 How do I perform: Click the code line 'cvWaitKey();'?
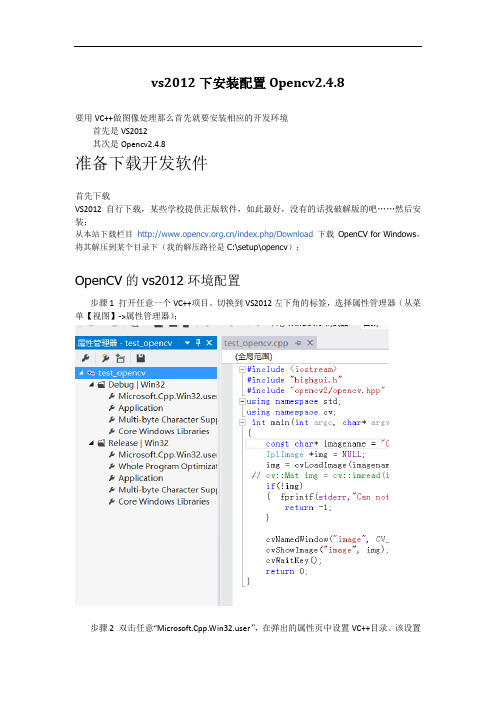(294, 561)
